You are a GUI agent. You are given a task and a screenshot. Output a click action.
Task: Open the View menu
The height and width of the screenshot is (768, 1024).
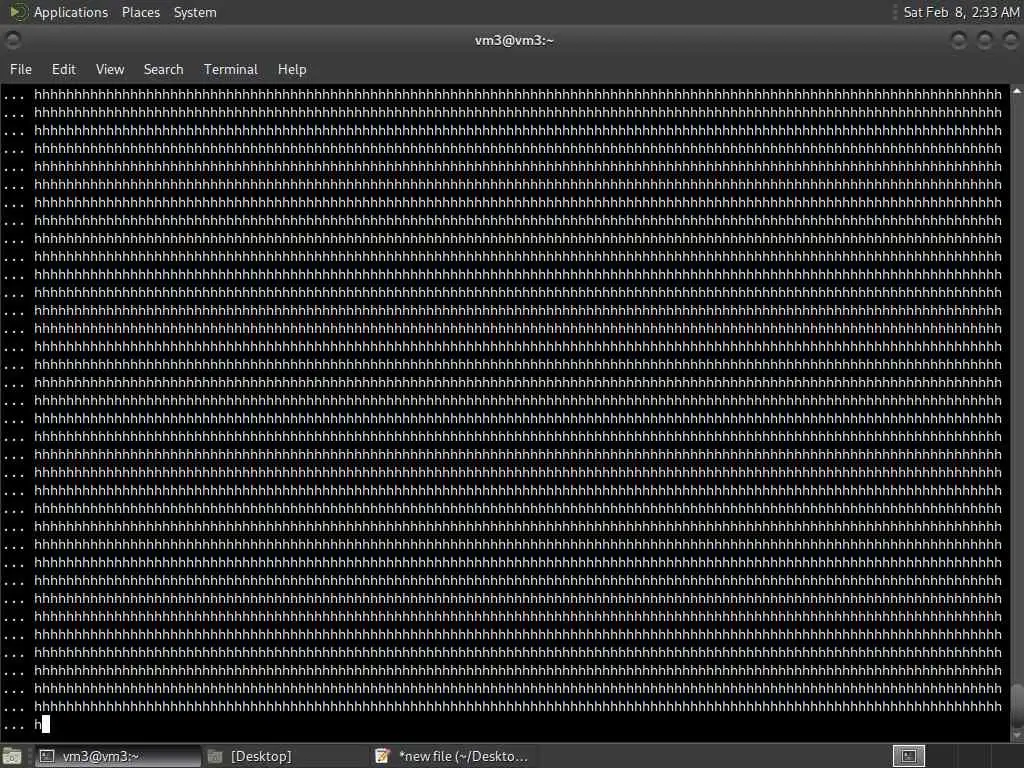(110, 69)
